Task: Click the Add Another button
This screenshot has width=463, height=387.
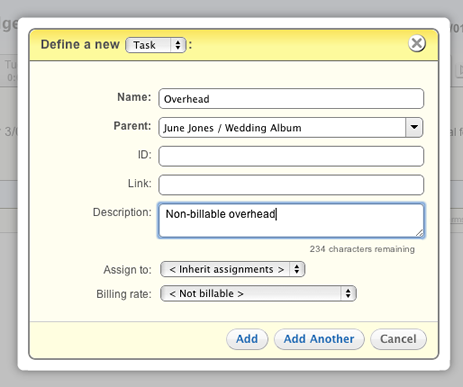Action: 319,339
